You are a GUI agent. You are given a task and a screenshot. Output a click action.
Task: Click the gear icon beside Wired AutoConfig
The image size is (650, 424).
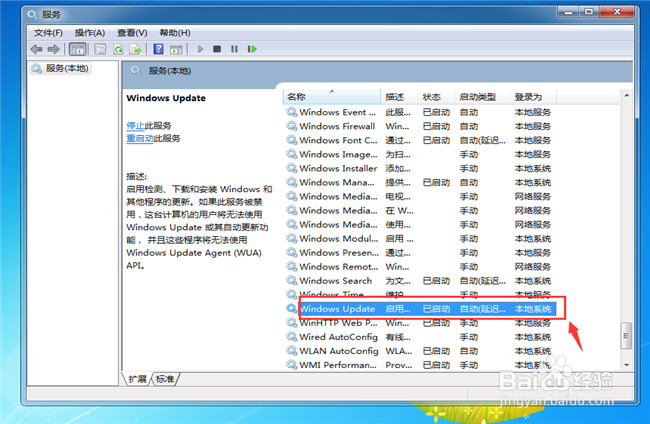click(292, 337)
